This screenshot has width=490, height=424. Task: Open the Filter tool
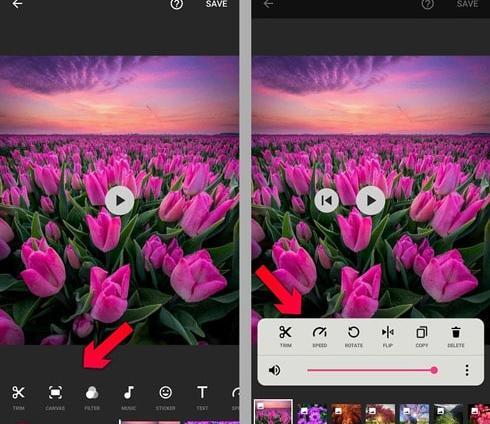92,397
